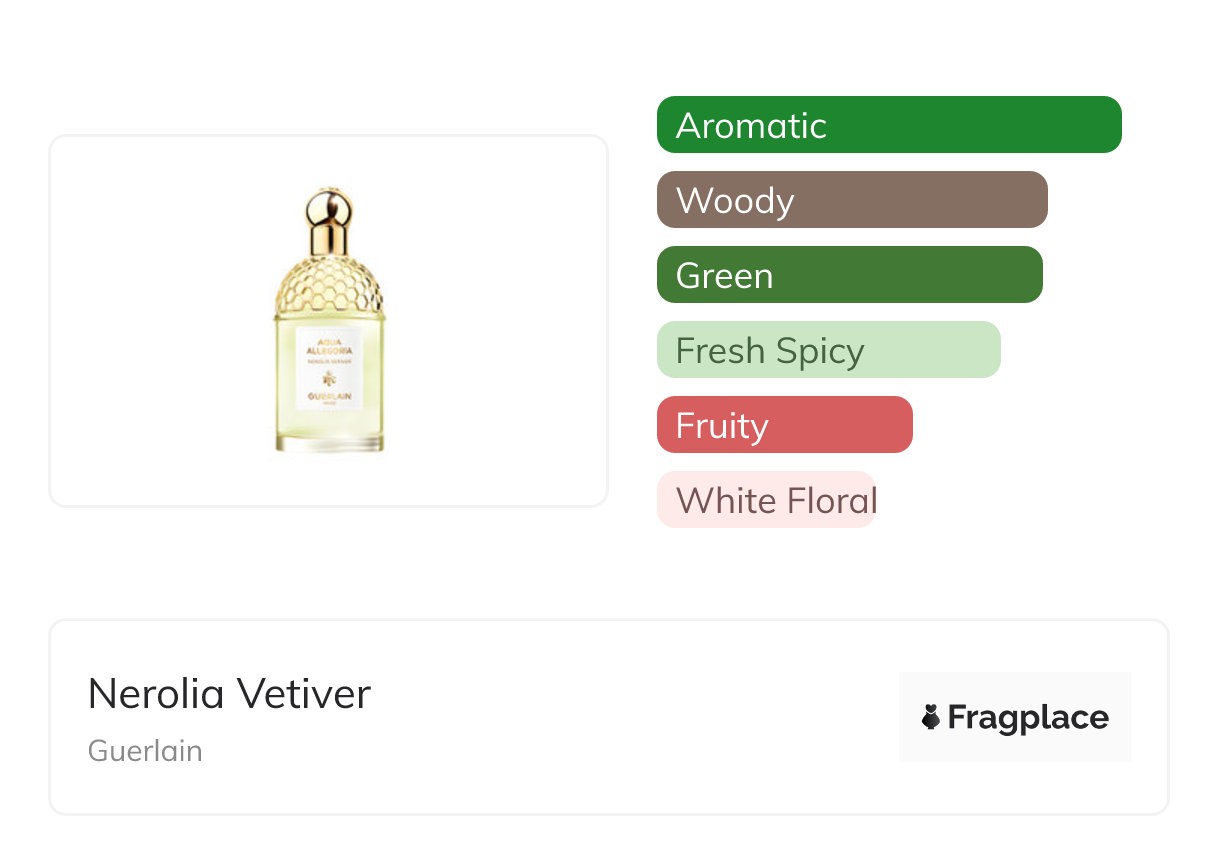Click the Fragplace wordmark text
Image resolution: width=1218 pixels, height=864 pixels.
click(1028, 717)
